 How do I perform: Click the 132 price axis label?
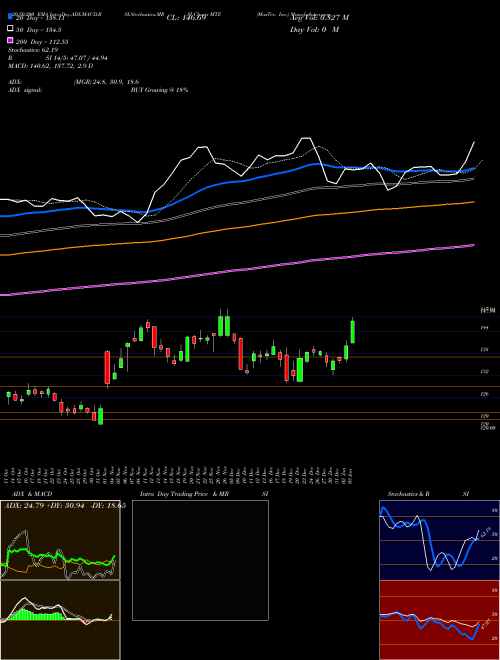pos(484,372)
